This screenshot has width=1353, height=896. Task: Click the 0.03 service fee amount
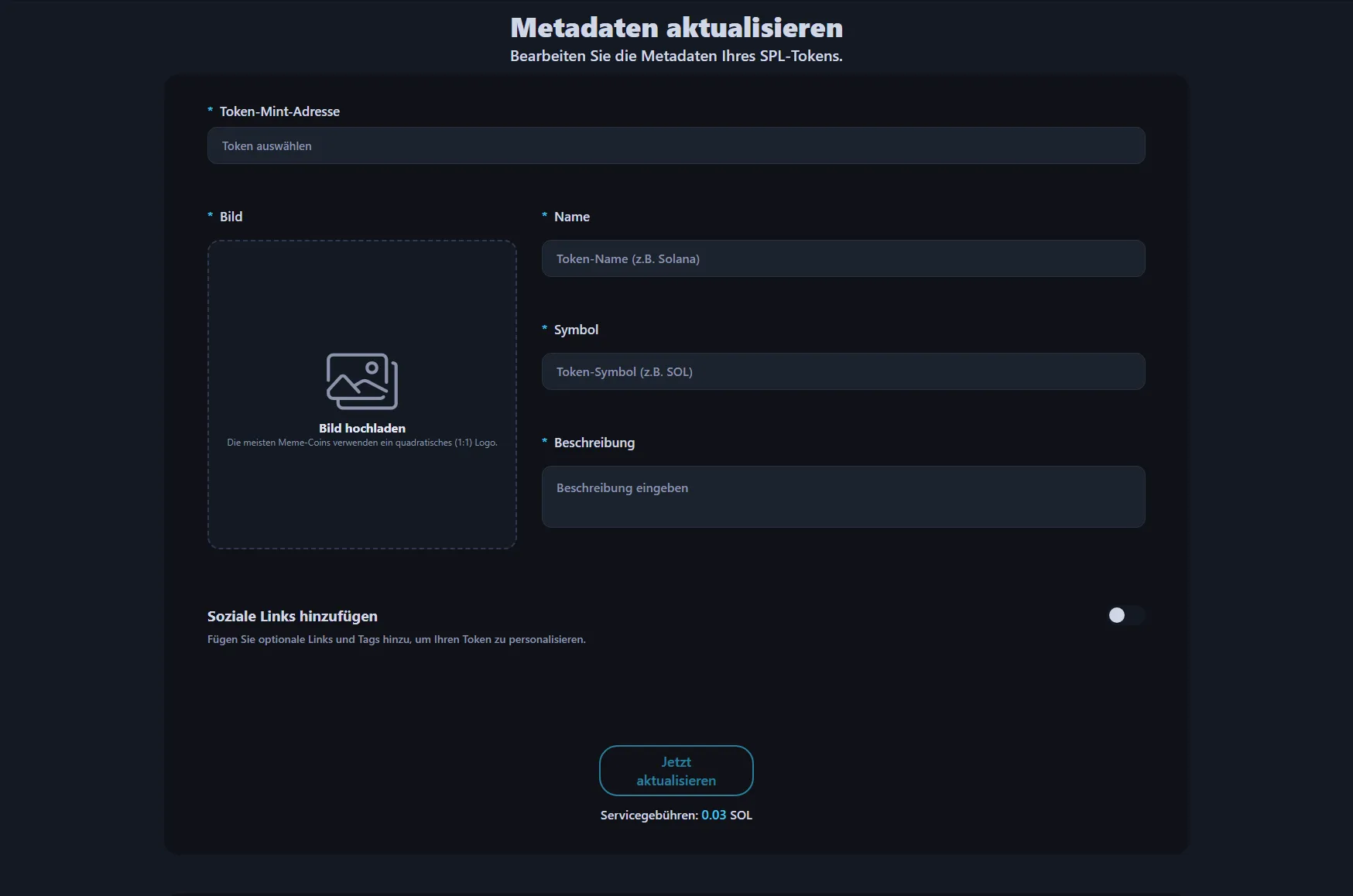pos(714,815)
